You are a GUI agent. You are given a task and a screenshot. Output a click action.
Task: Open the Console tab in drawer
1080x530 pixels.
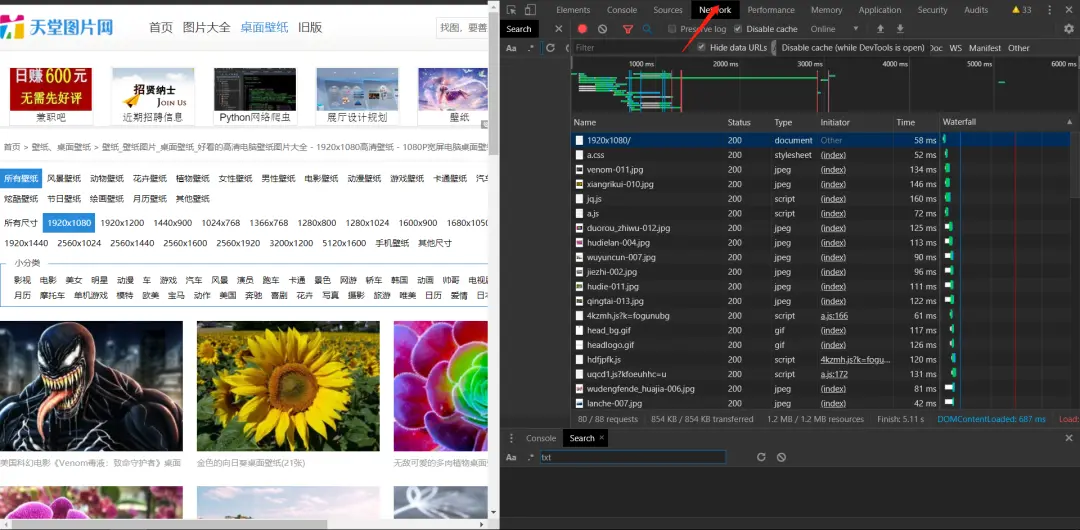pyautogui.click(x=541, y=438)
